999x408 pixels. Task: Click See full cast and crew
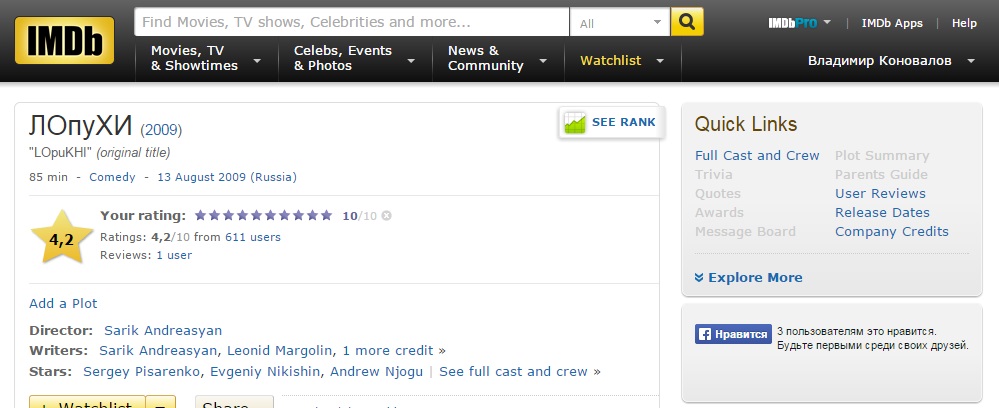coord(514,371)
